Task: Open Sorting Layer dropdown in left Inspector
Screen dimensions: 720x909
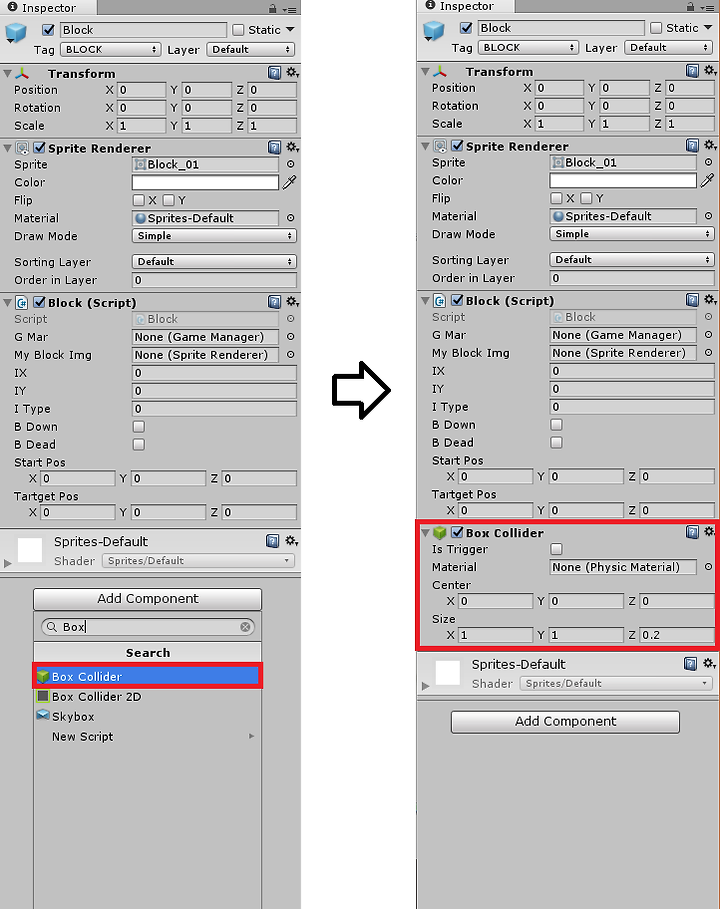Action: pyautogui.click(x=214, y=261)
